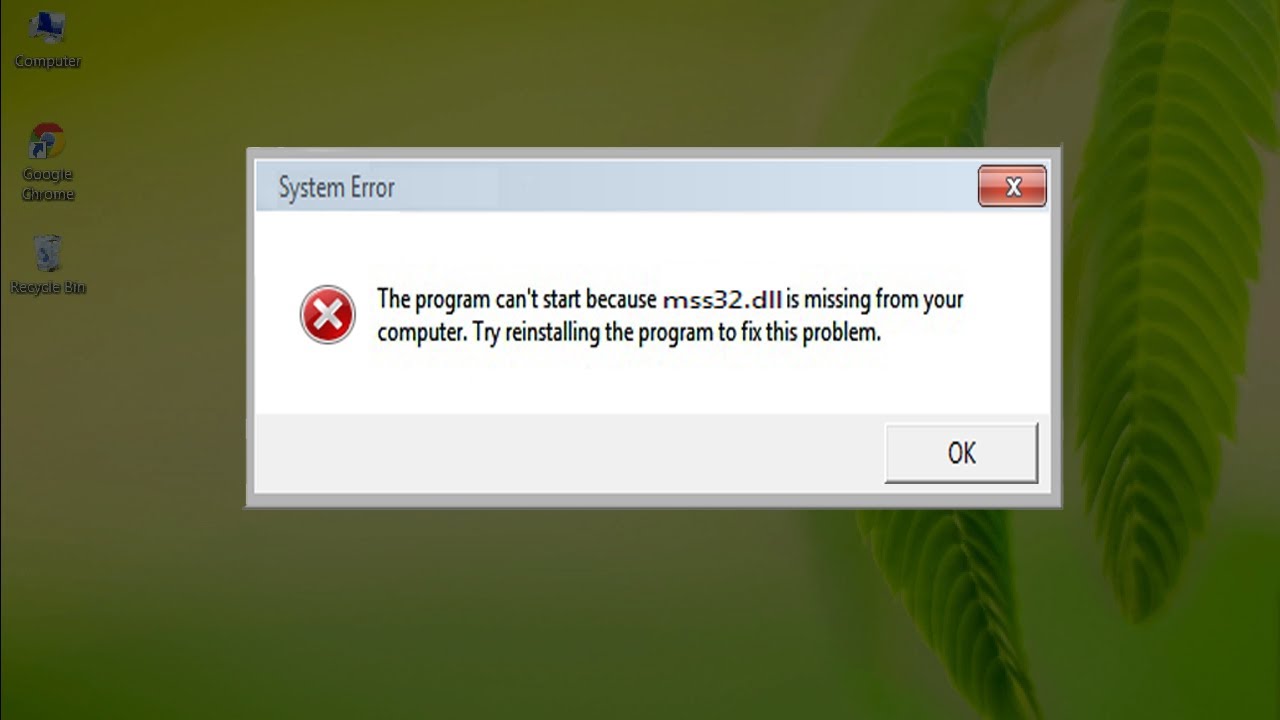The height and width of the screenshot is (720, 1280).
Task: Click the "is missing from your" text
Action: click(x=875, y=300)
